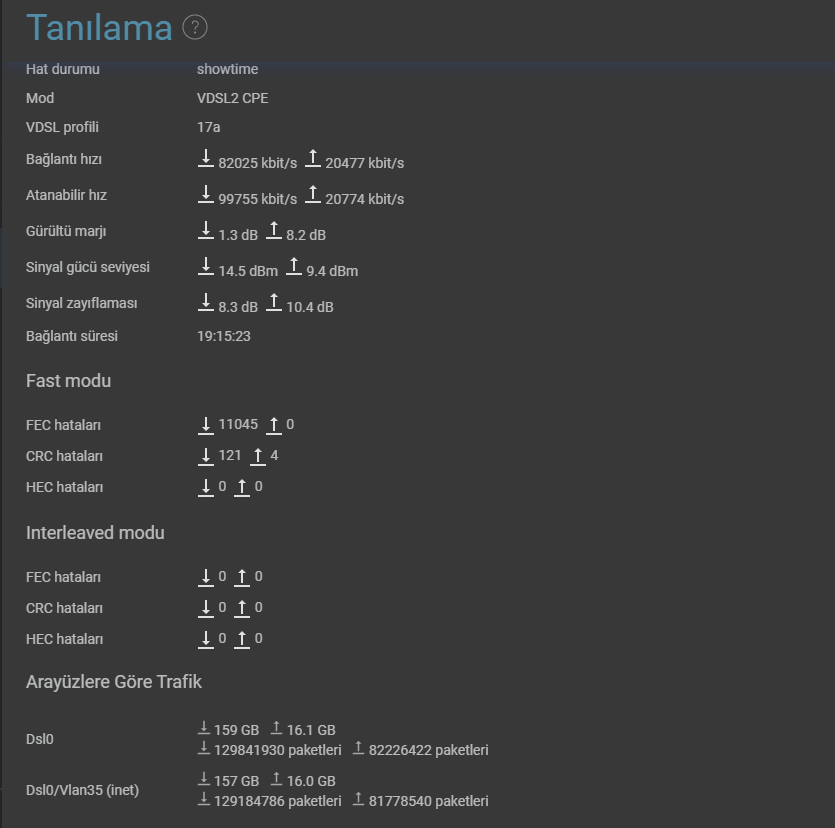Viewport: 835px width, 828px height.
Task: Click the download arrow beside 159 GB for Dsl0
Action: (x=204, y=728)
